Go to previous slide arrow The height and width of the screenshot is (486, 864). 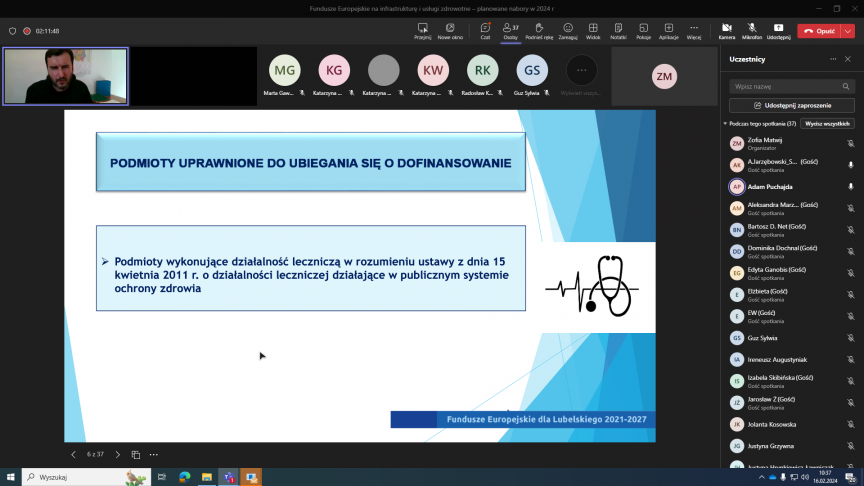pos(73,455)
